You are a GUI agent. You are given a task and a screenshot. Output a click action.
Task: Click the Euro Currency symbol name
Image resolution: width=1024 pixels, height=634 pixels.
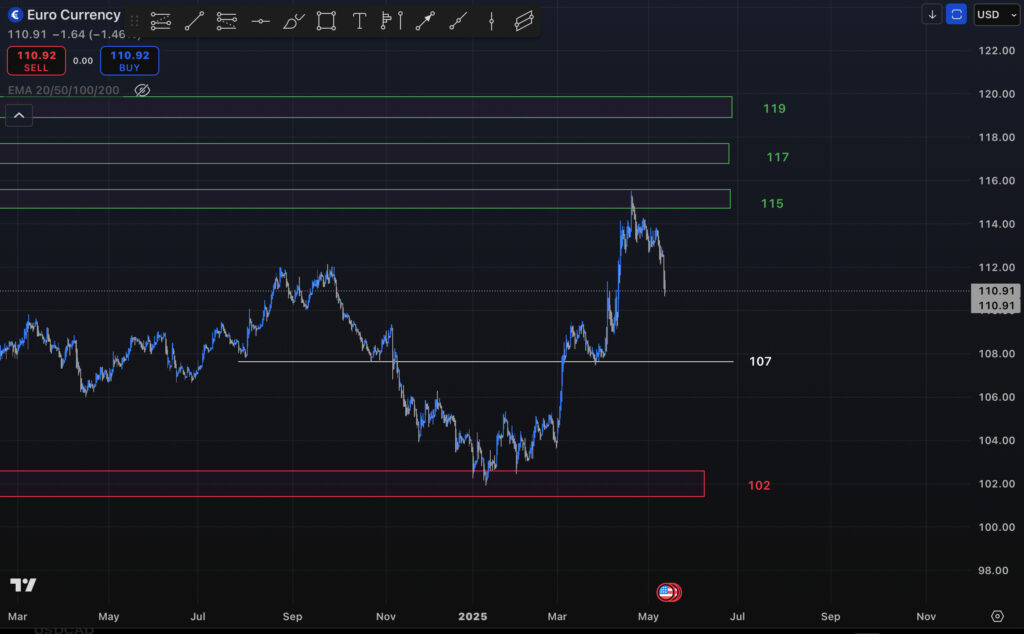click(72, 15)
